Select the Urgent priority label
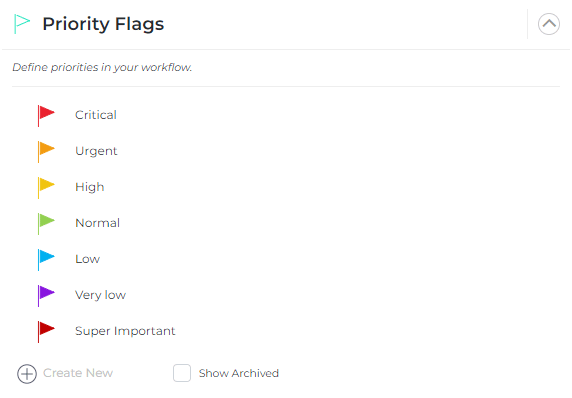This screenshot has height=398, width=572. tap(96, 151)
